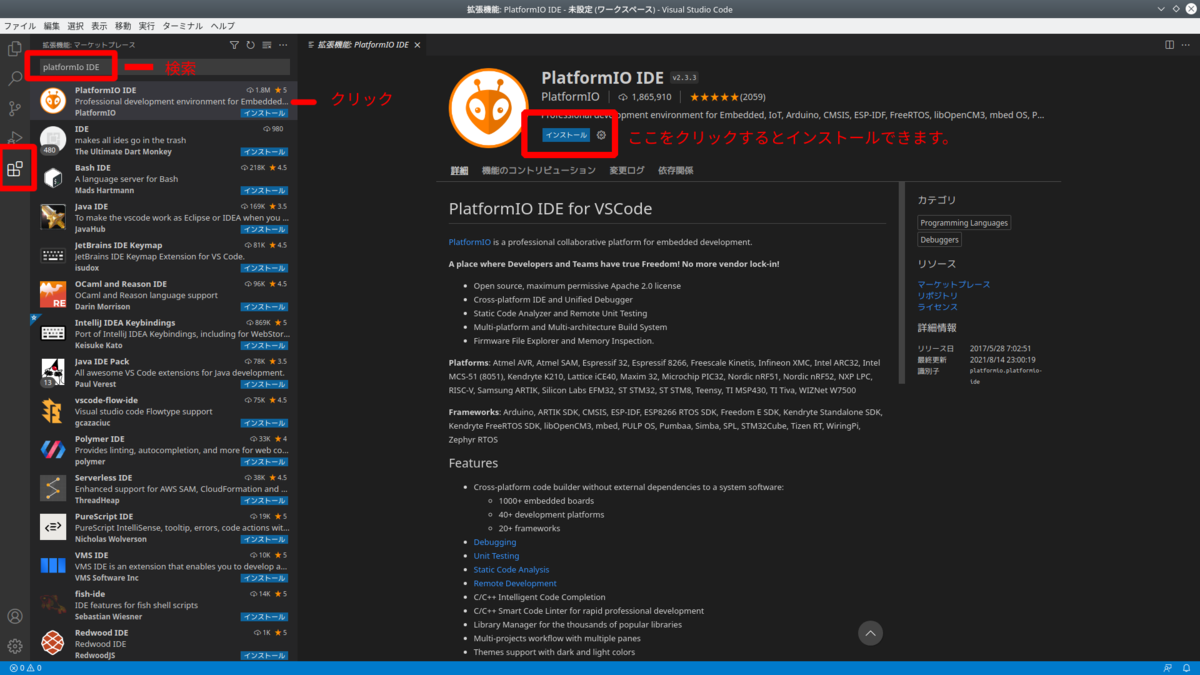Open the マーケットプレース resource link
Screen dimensions: 1200x675
tap(954, 284)
